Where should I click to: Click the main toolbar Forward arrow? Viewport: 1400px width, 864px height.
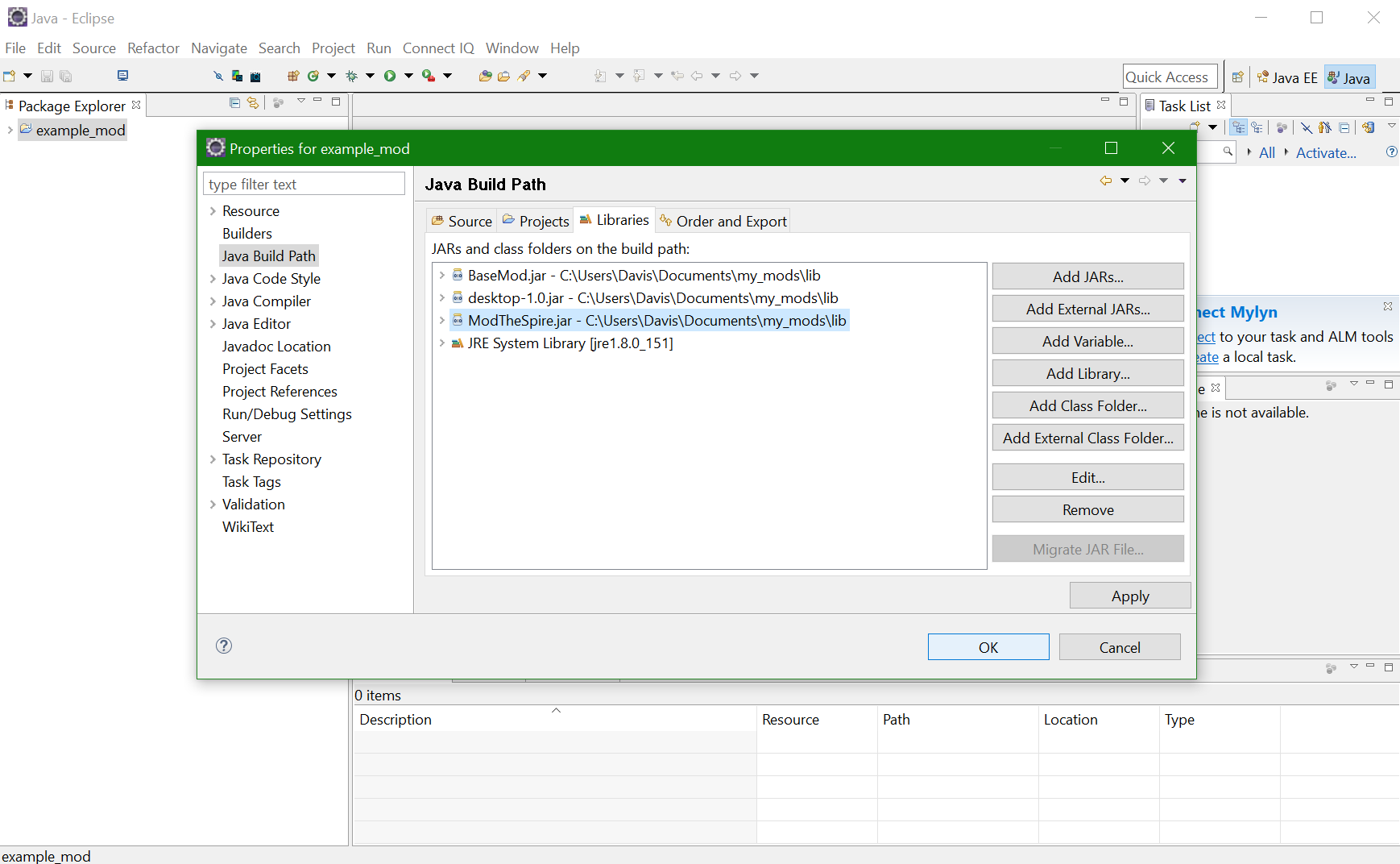[735, 76]
